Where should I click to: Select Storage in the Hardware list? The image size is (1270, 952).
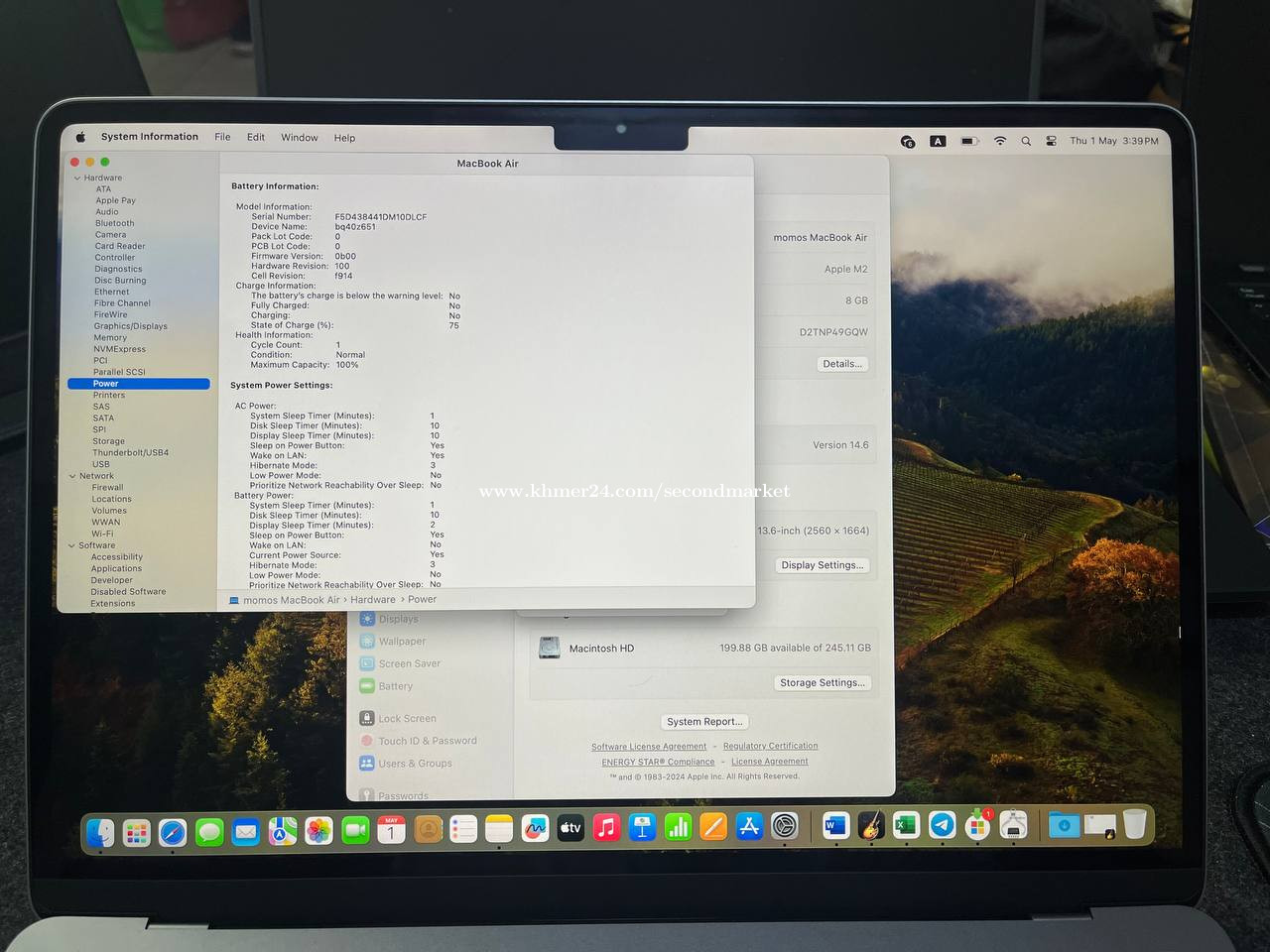[108, 441]
